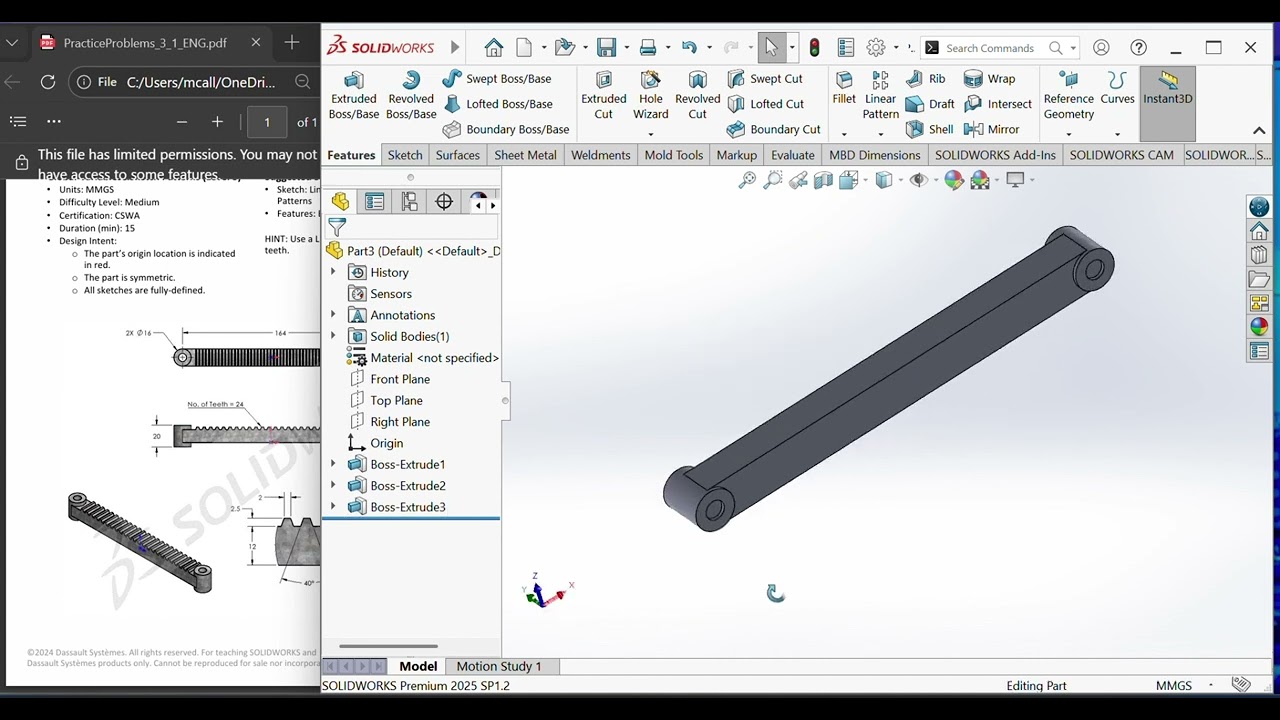This screenshot has height=720, width=1280.
Task: Click the Save icon in SOLIDWORKS toolbar
Action: 606,48
